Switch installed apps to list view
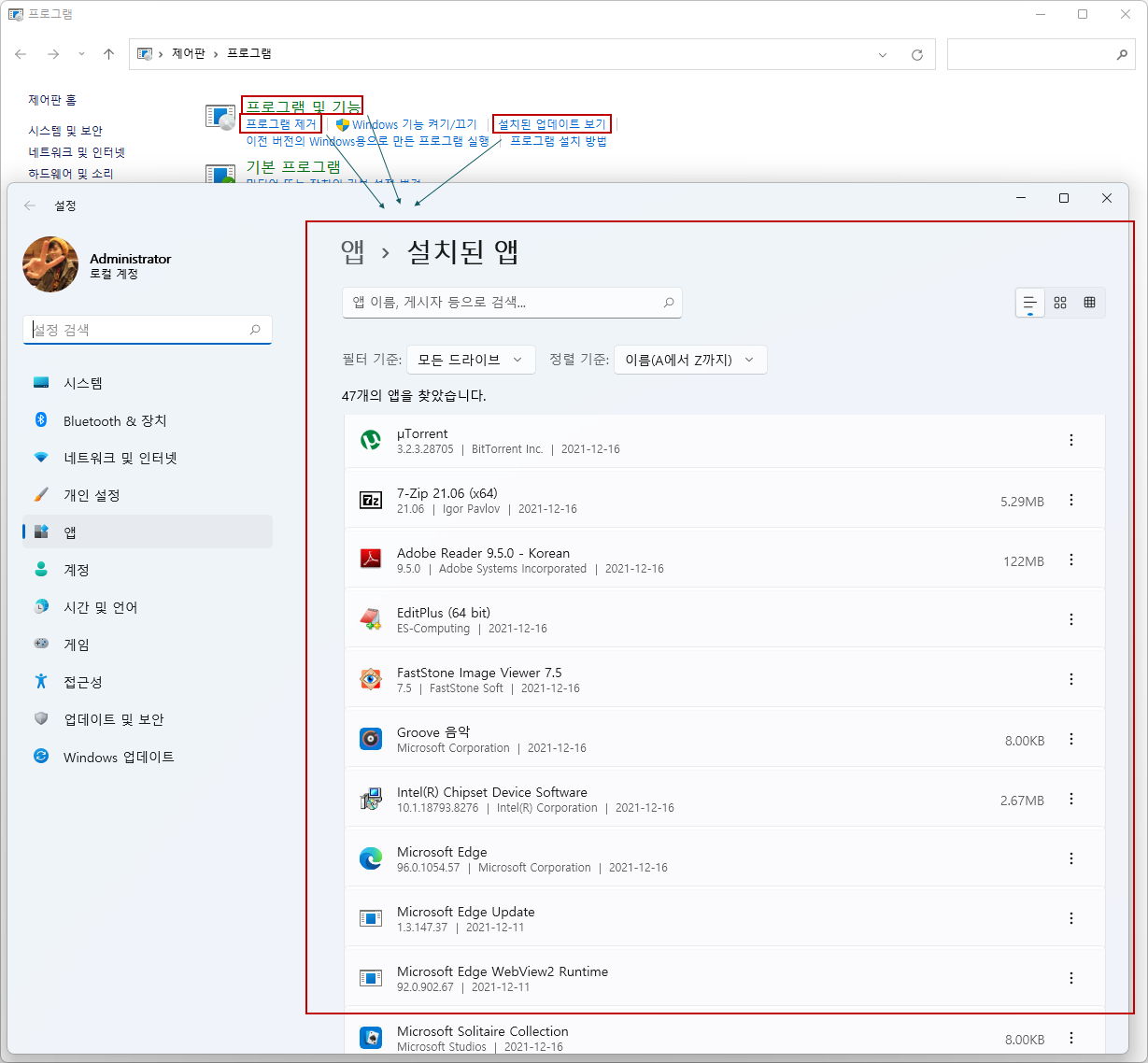 click(1030, 303)
